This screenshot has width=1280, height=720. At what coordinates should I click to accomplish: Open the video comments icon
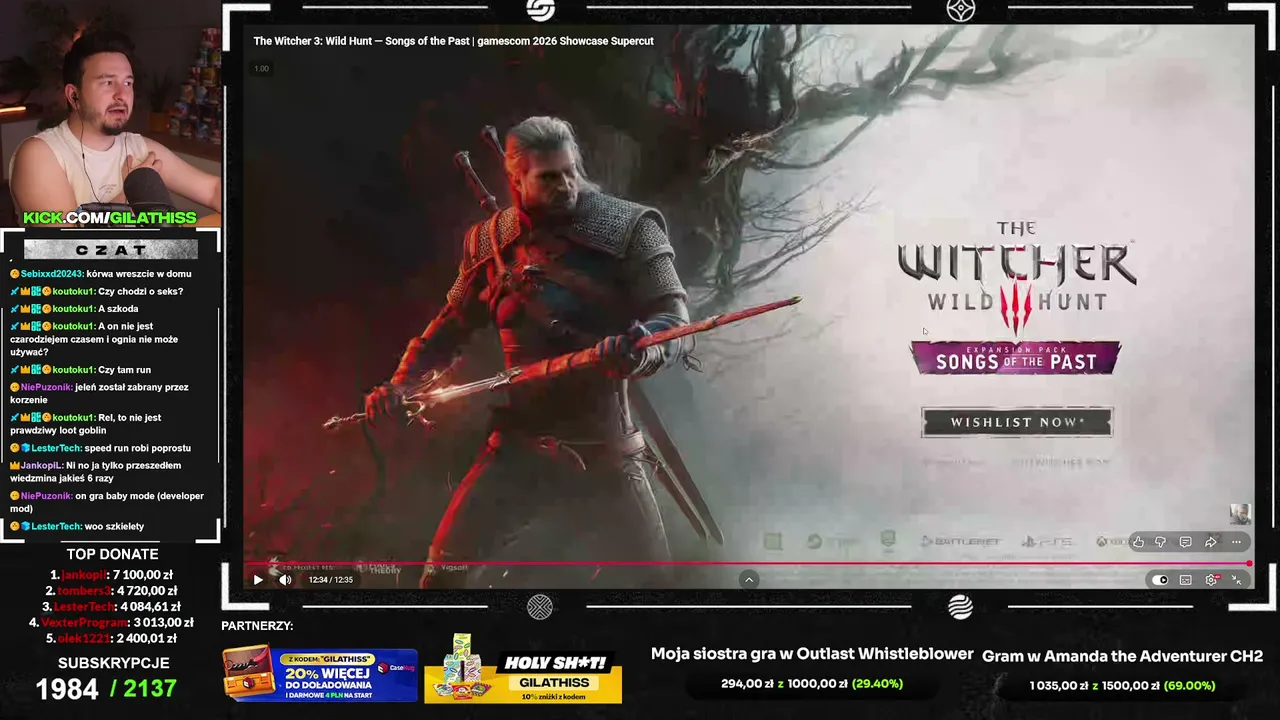[1185, 542]
